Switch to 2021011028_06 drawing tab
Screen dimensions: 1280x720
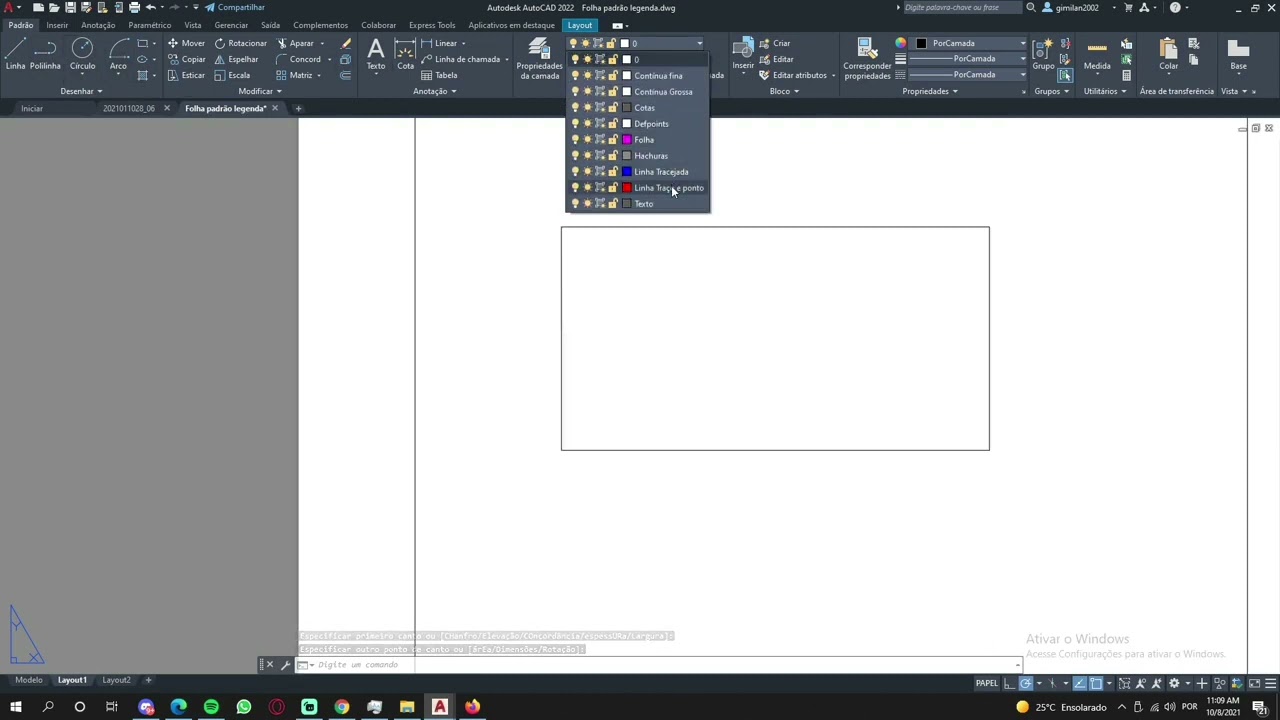(x=129, y=108)
